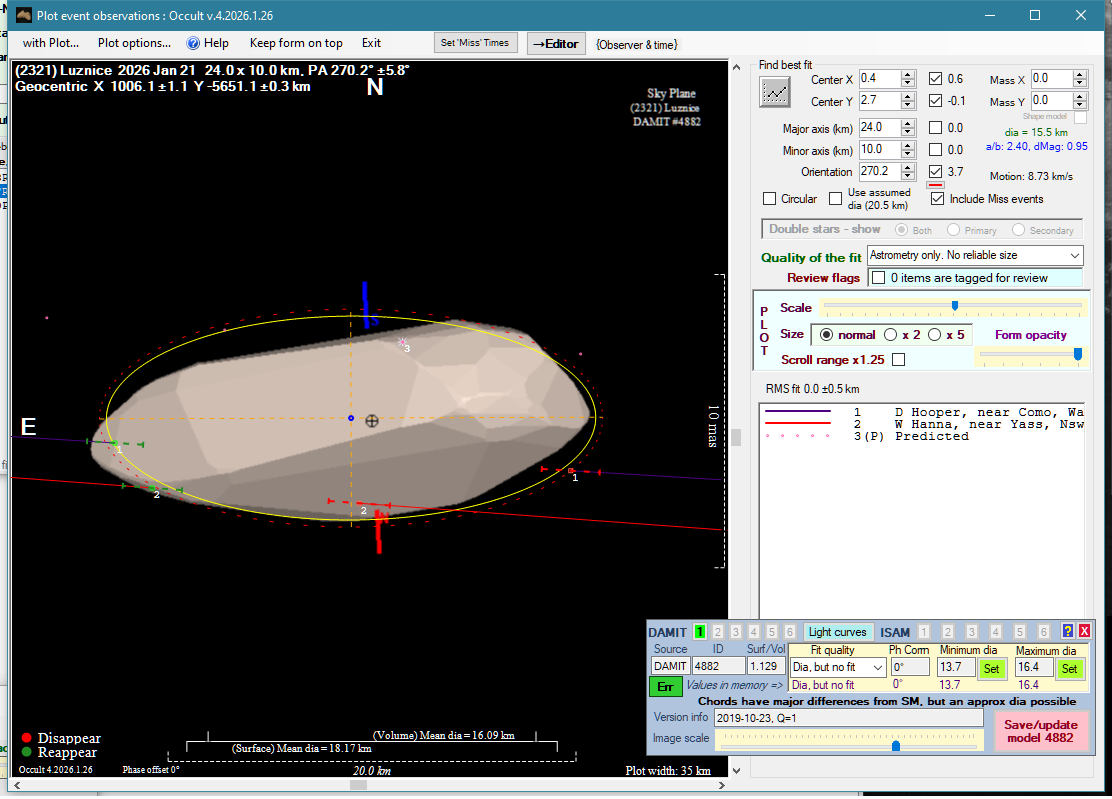Click the Save/update model 4882 button
This screenshot has height=799, width=1112.
click(1040, 731)
